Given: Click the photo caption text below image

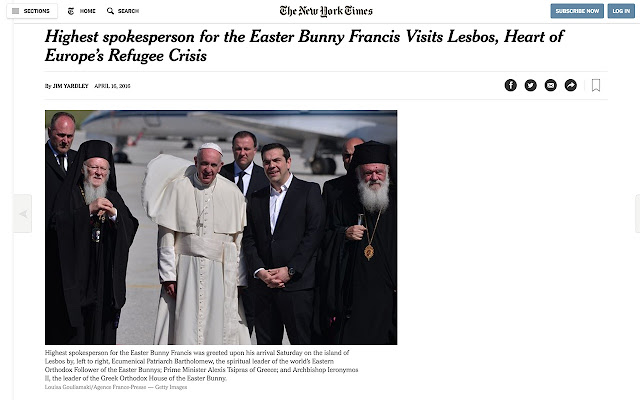Looking at the screenshot, I should coord(202,365).
